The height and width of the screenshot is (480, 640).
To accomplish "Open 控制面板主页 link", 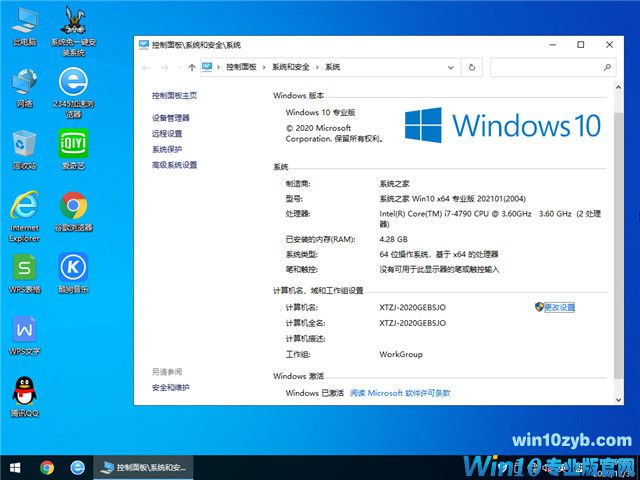I will pyautogui.click(x=174, y=96).
